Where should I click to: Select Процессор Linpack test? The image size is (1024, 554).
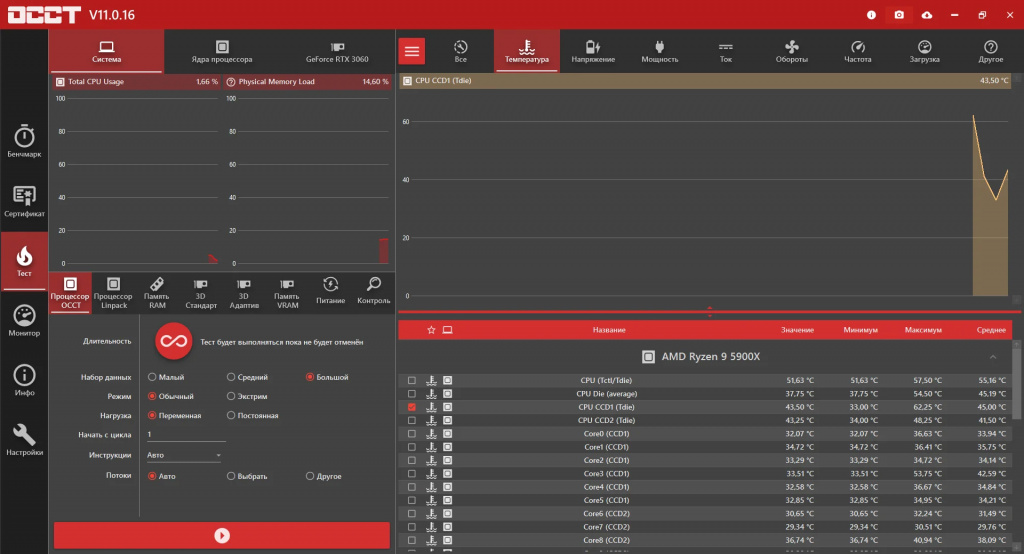tap(113, 293)
